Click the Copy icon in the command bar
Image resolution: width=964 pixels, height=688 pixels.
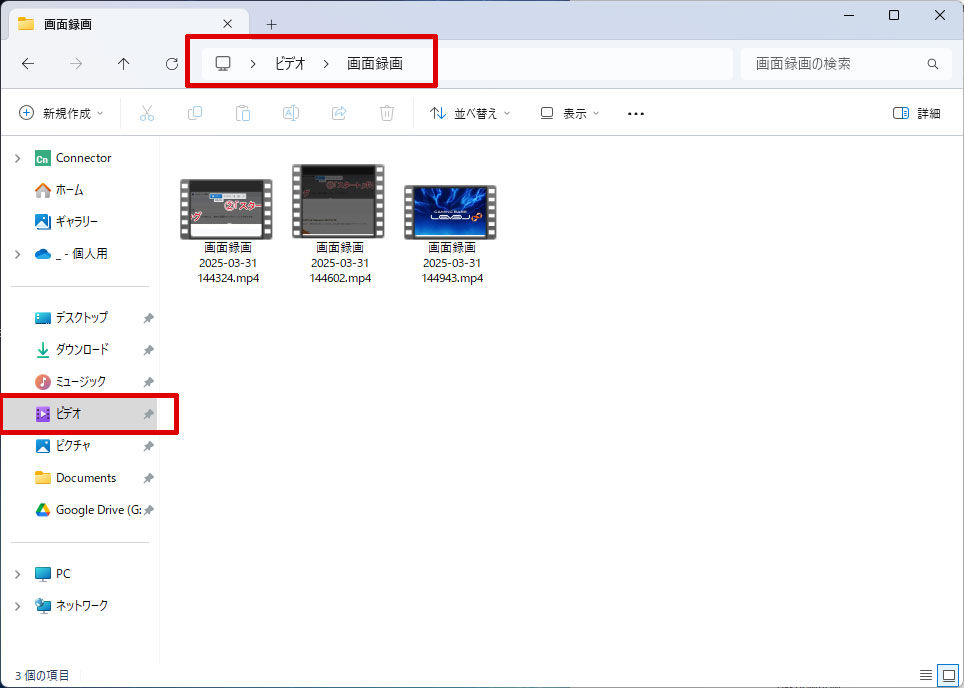(x=194, y=113)
